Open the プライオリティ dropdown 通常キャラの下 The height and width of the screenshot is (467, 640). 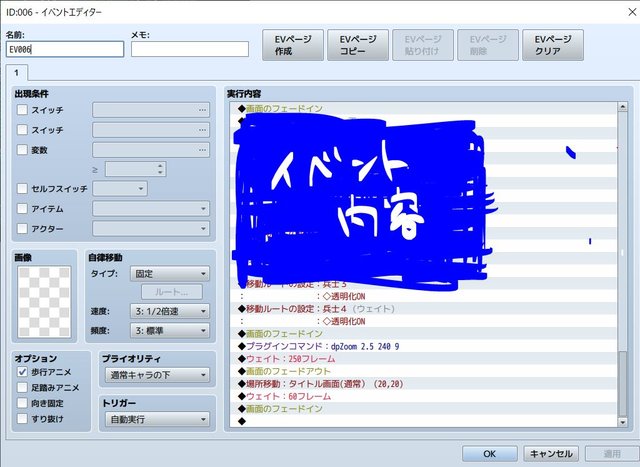tap(157, 375)
